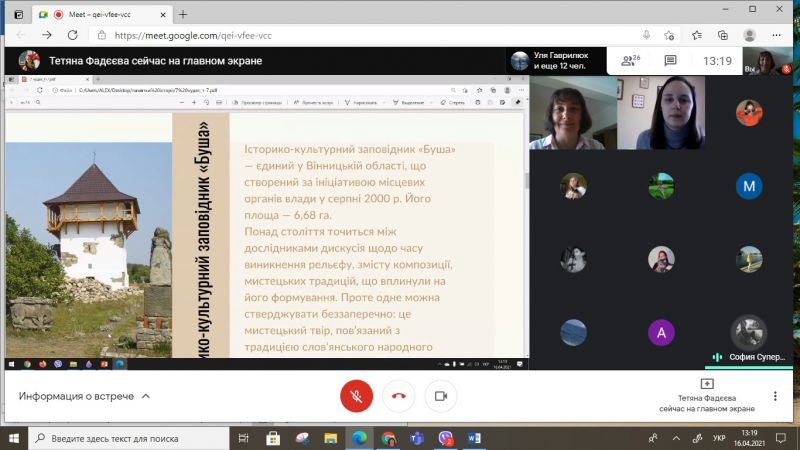Image resolution: width=800 pixels, height=450 pixels.
Task: Expand Информация о встрече details
Action: (84, 396)
